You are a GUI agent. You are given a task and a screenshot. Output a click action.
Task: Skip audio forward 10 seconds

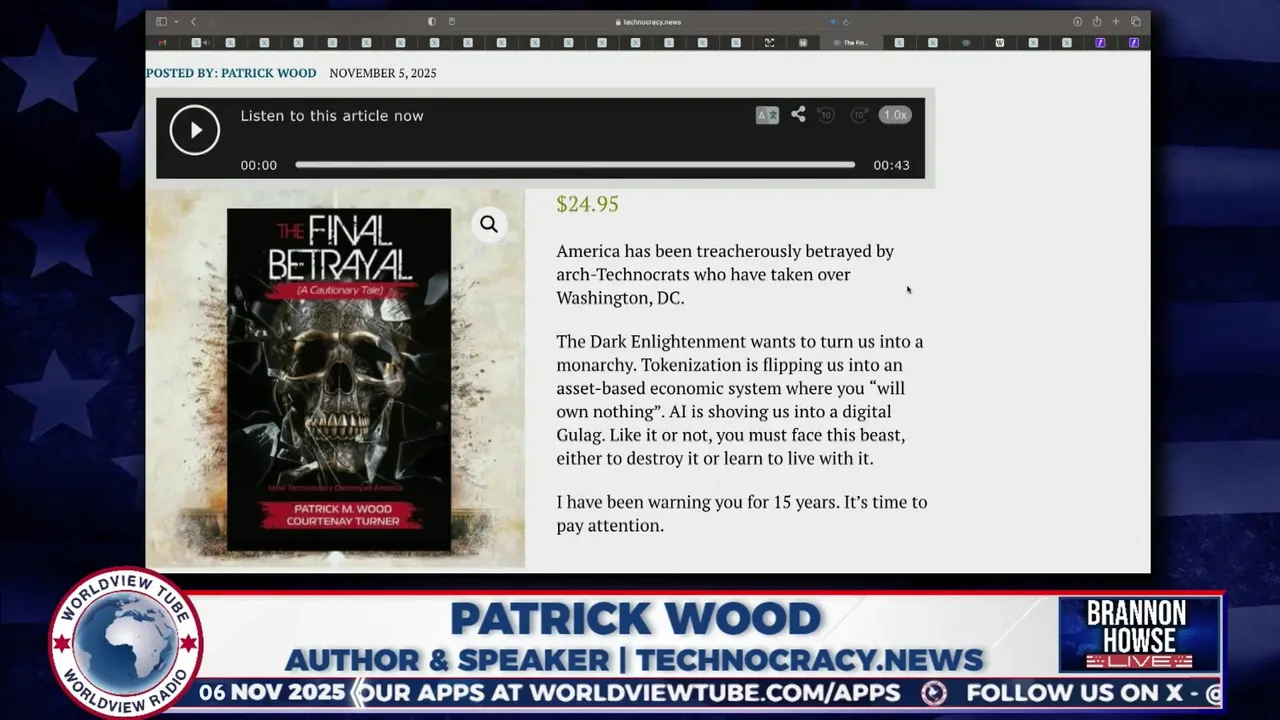pos(859,115)
